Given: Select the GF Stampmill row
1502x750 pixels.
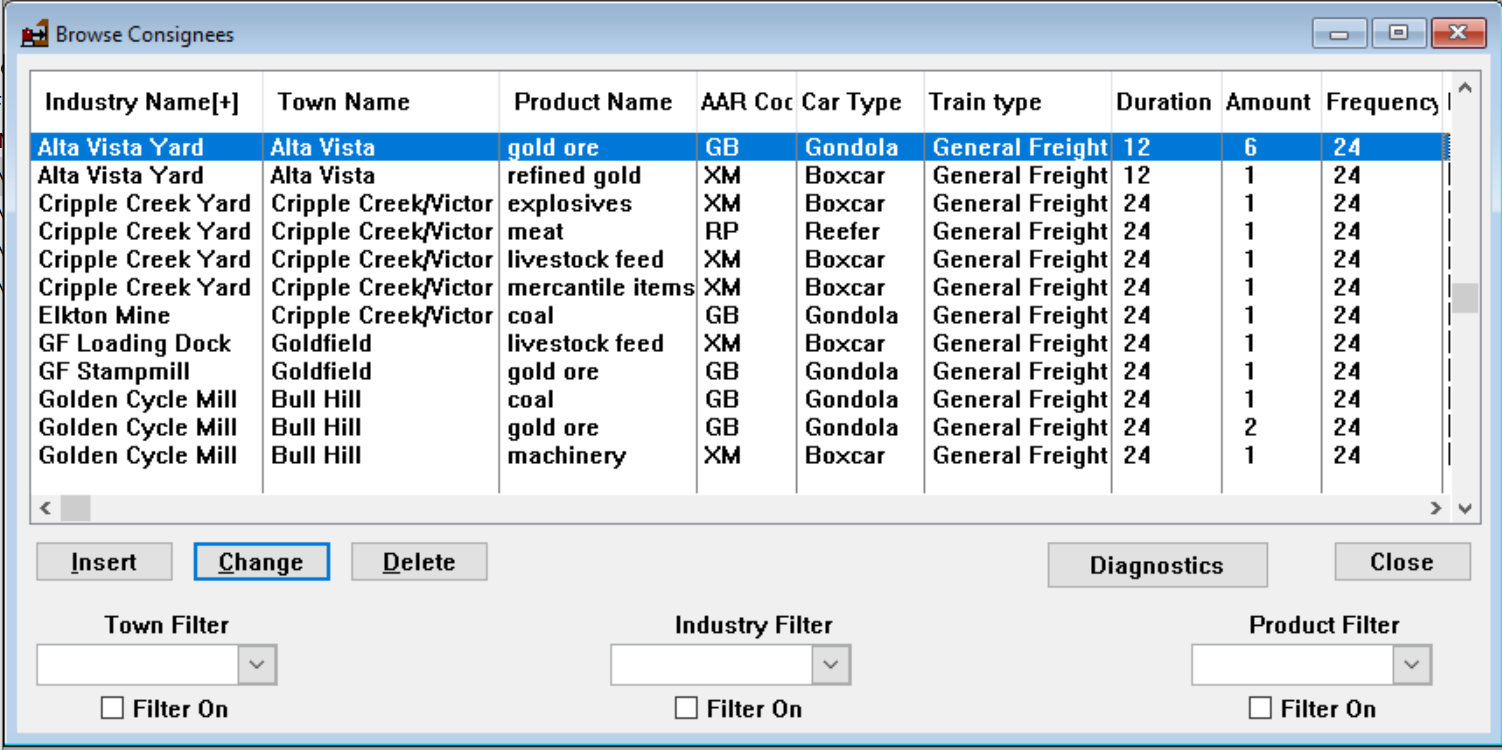Looking at the screenshot, I should (x=740, y=371).
